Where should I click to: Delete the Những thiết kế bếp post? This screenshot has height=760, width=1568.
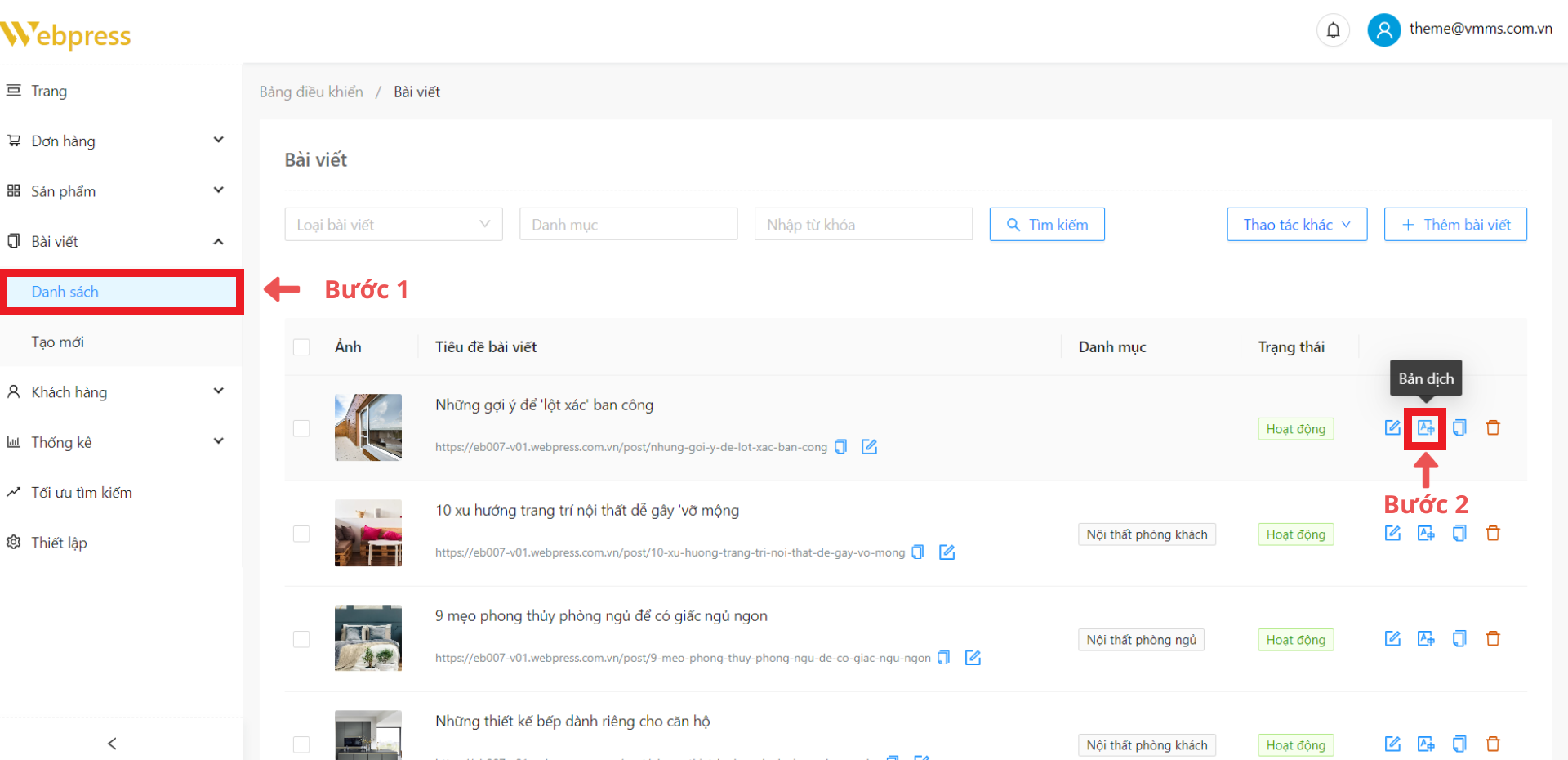pyautogui.click(x=1493, y=744)
